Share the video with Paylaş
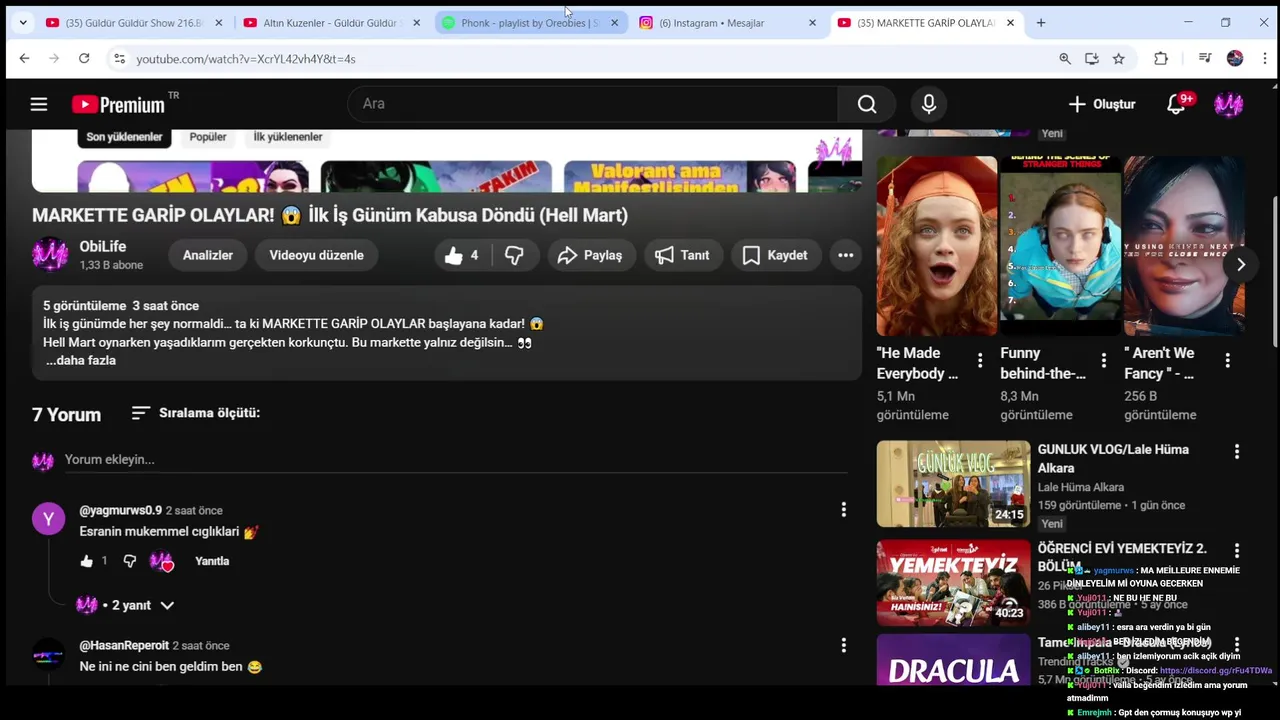Screen dimensions: 1280x720 pyautogui.click(x=590, y=255)
